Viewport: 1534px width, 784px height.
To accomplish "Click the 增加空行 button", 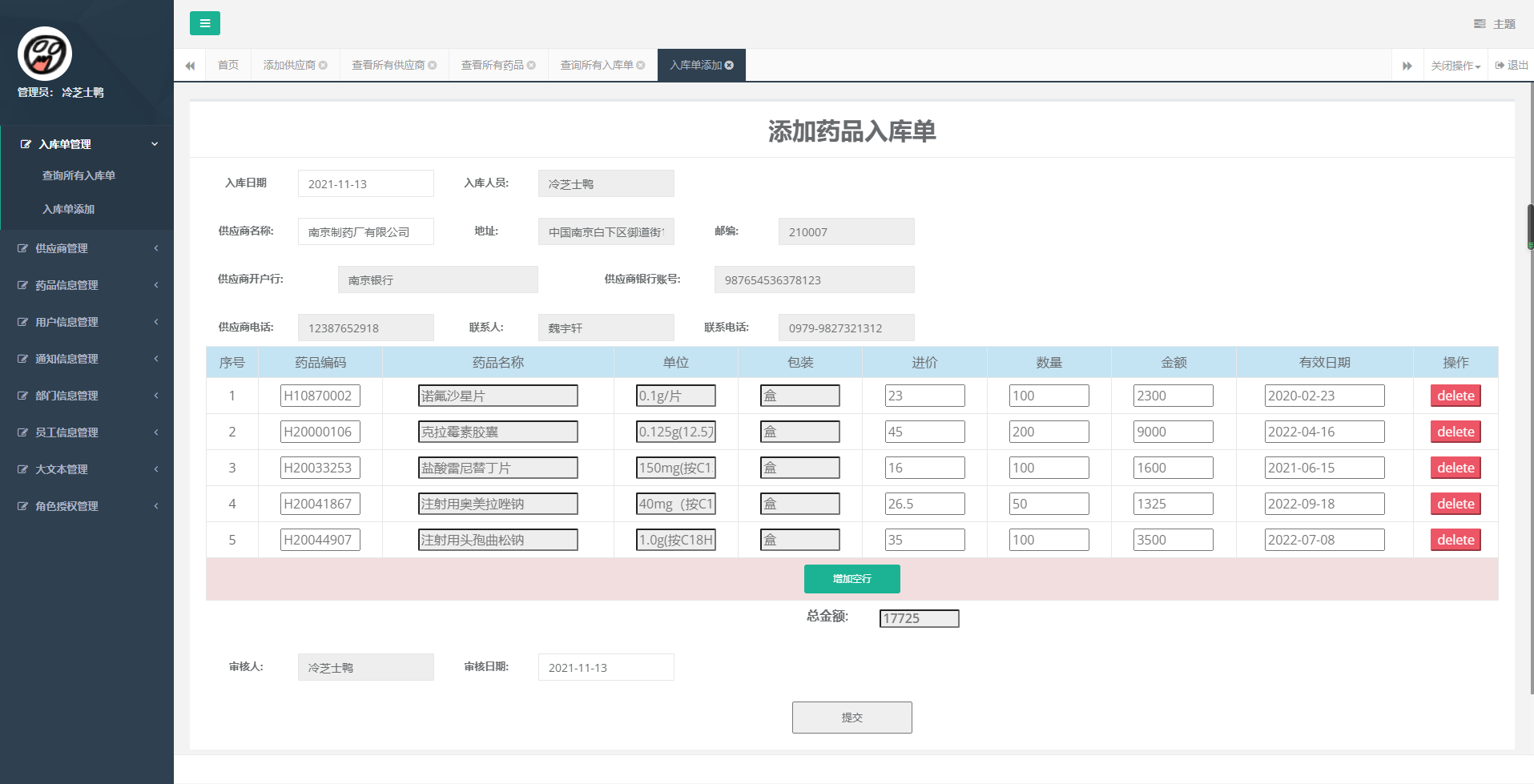I will click(852, 579).
